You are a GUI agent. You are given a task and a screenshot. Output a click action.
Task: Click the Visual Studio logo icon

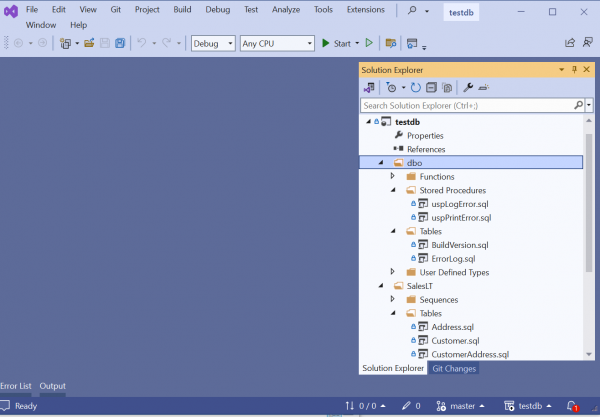[x=11, y=11]
